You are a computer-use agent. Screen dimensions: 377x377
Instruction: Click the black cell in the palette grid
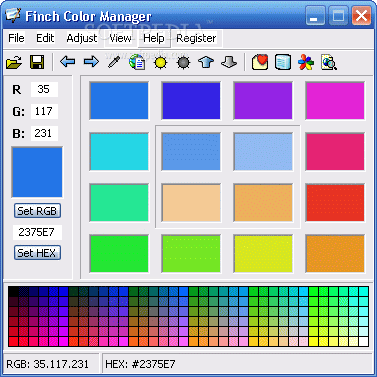pos(14,292)
